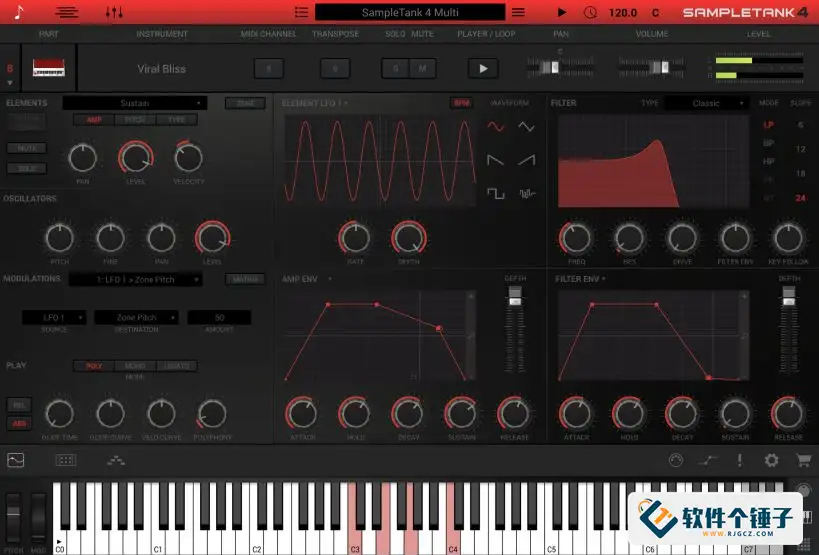Open the modulation MATRIX button
The width and height of the screenshot is (819, 555).
(245, 279)
